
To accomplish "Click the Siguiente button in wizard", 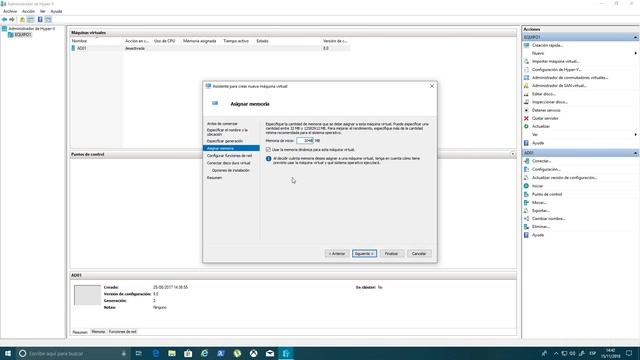I will 364,254.
